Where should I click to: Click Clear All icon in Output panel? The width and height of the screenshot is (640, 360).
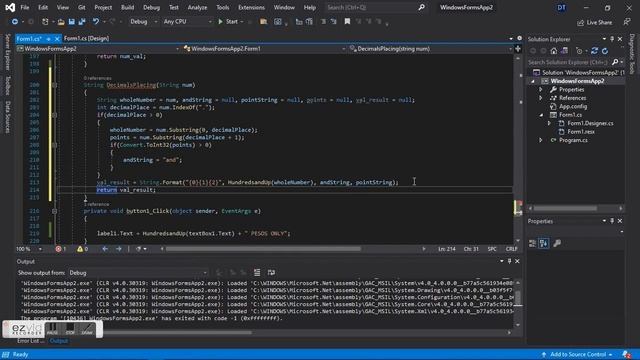tap(257, 273)
